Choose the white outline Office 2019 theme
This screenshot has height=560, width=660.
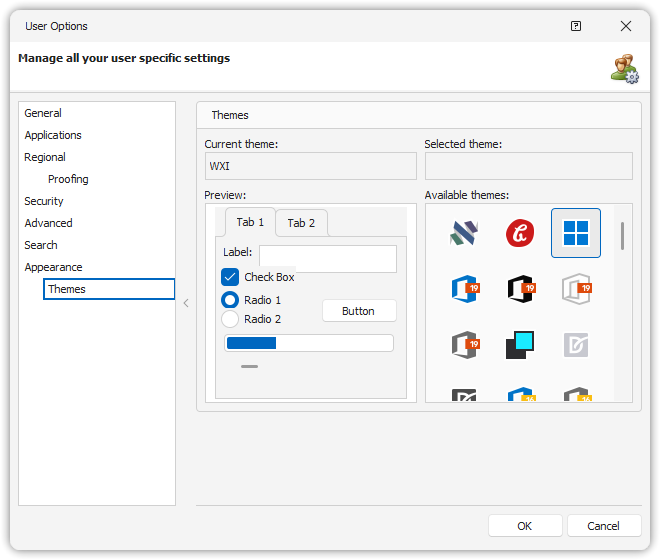click(x=576, y=289)
